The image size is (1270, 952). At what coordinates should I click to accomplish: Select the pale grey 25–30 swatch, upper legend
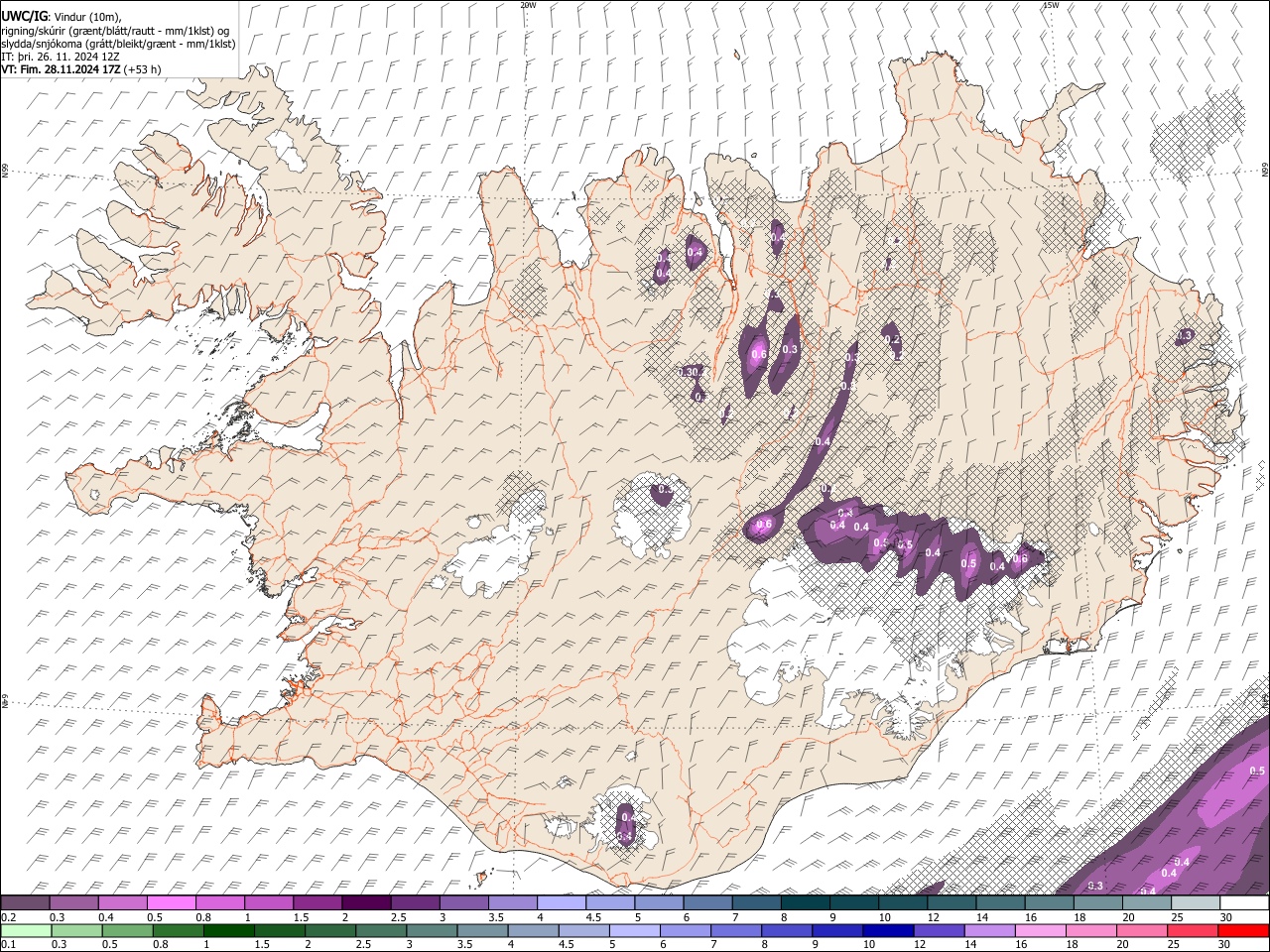coord(1195,902)
